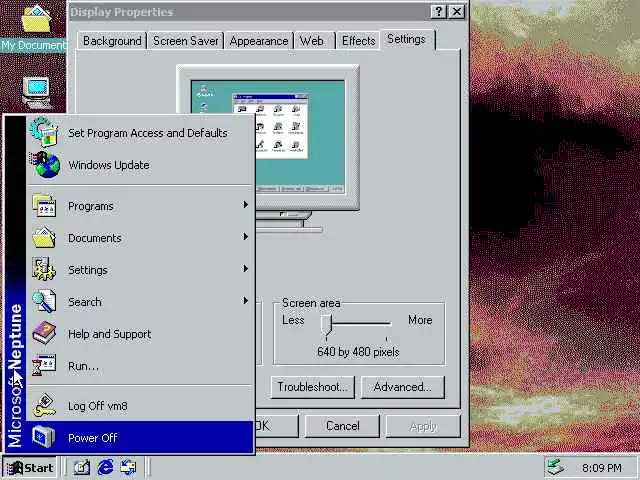Expand the Programs submenu arrow
The image size is (640, 480).
(x=245, y=204)
